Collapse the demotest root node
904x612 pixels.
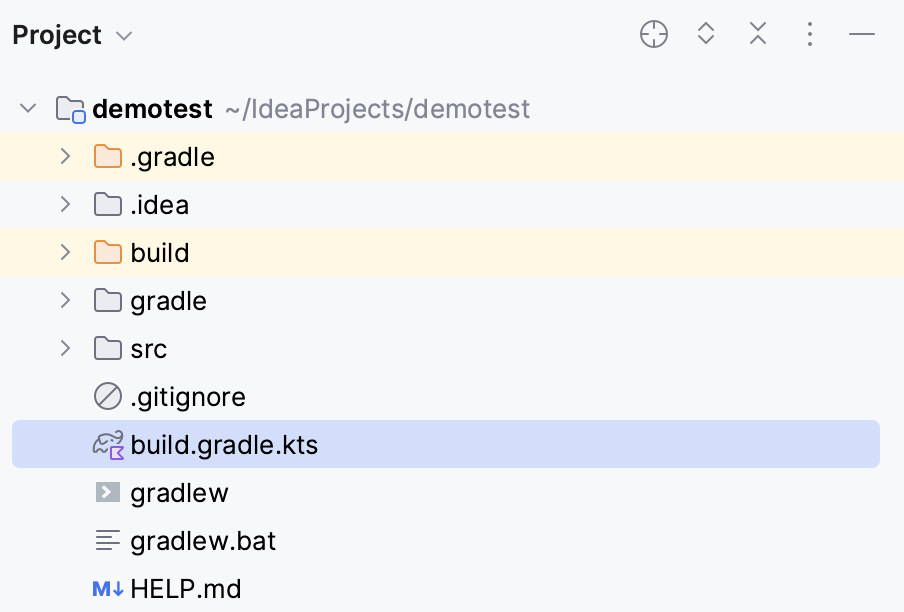pyautogui.click(x=28, y=108)
